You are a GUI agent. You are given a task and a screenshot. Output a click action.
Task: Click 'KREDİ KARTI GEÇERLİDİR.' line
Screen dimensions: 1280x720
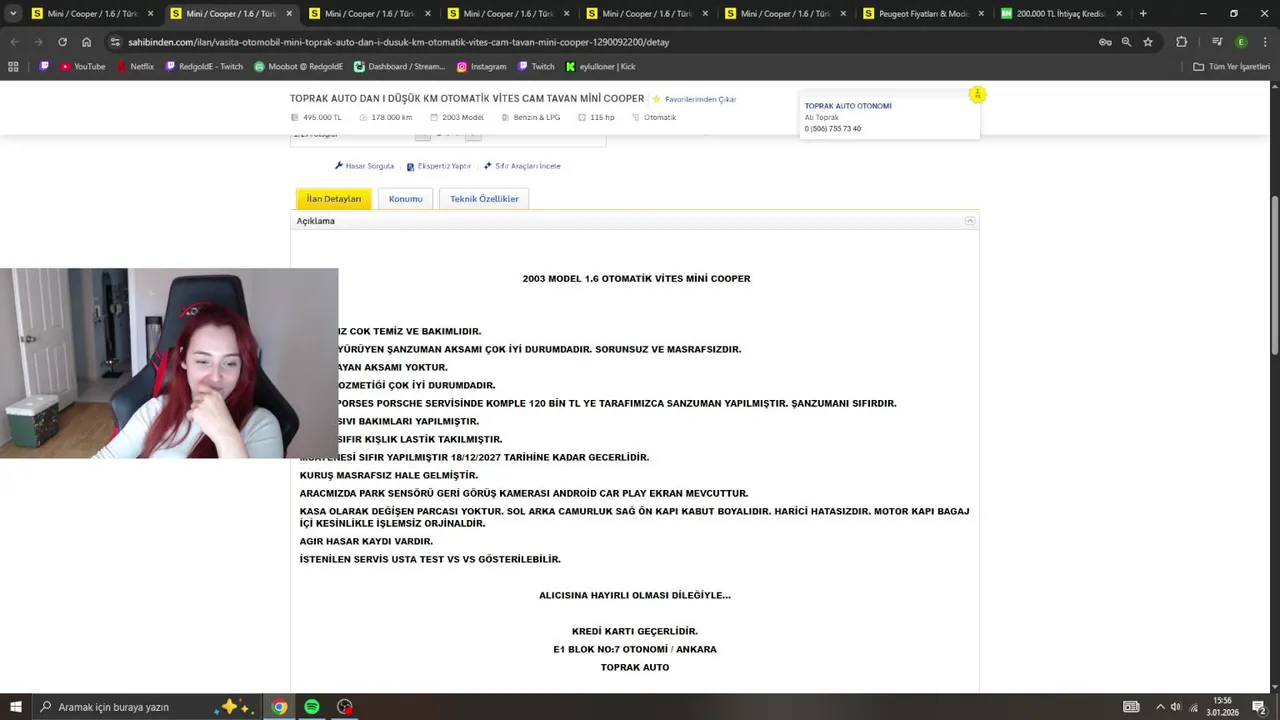coord(635,631)
